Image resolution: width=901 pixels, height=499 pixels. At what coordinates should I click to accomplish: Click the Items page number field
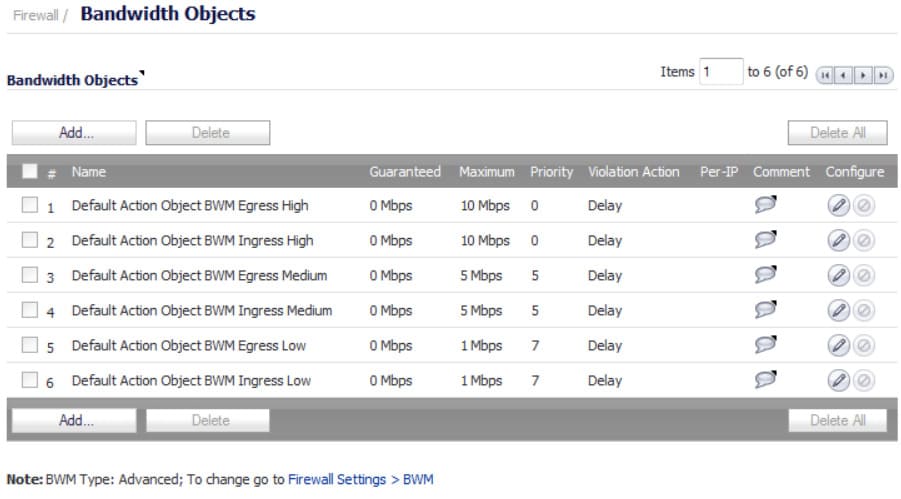pos(721,72)
